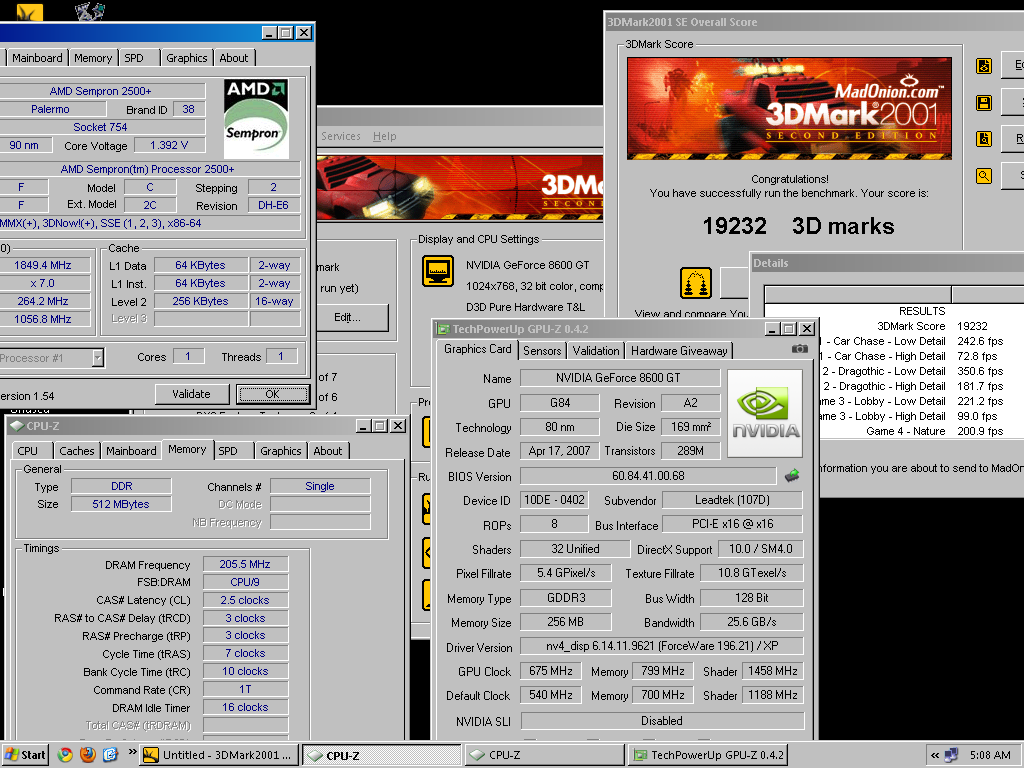Switch to SPD tab in lower CPU-Z window

(228, 451)
